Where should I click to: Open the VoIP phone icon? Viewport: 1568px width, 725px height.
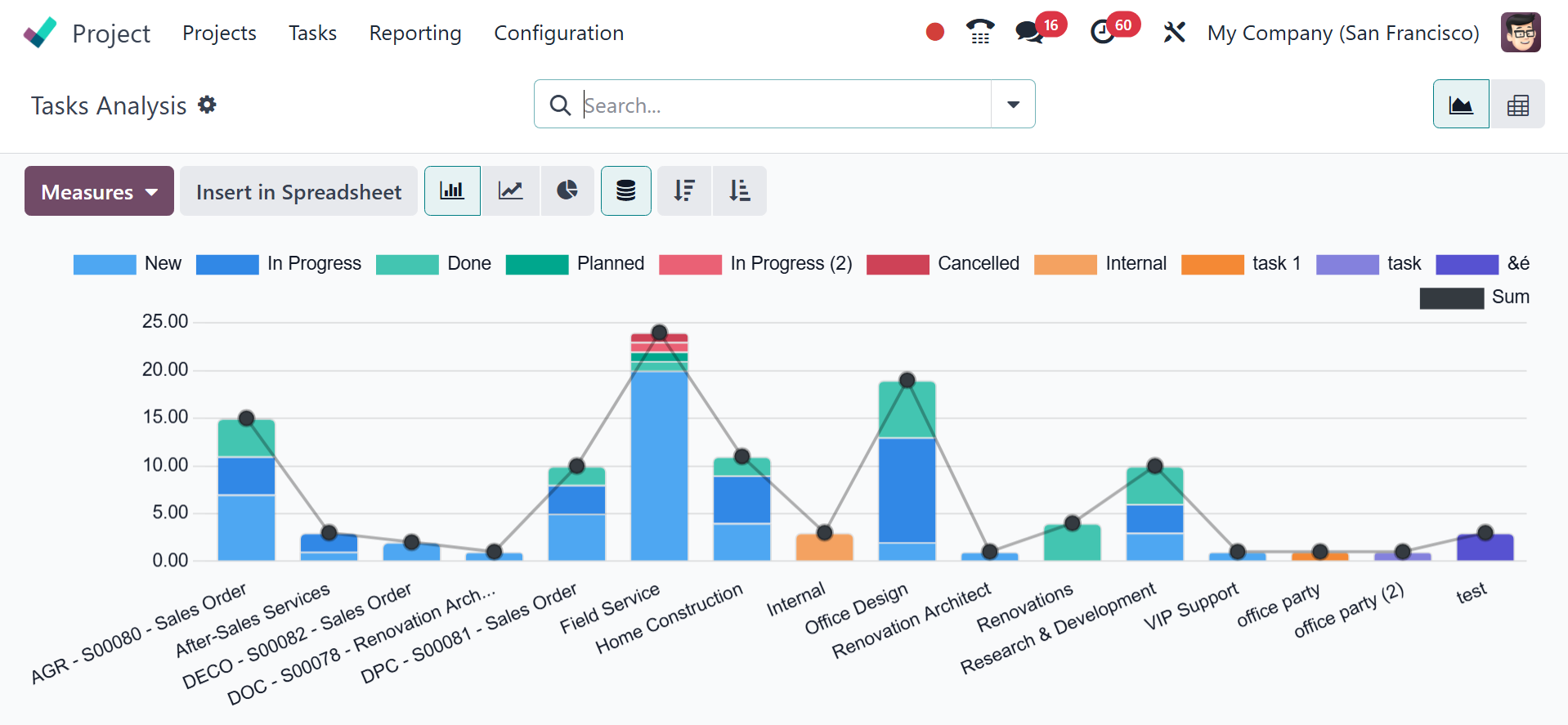point(979,33)
